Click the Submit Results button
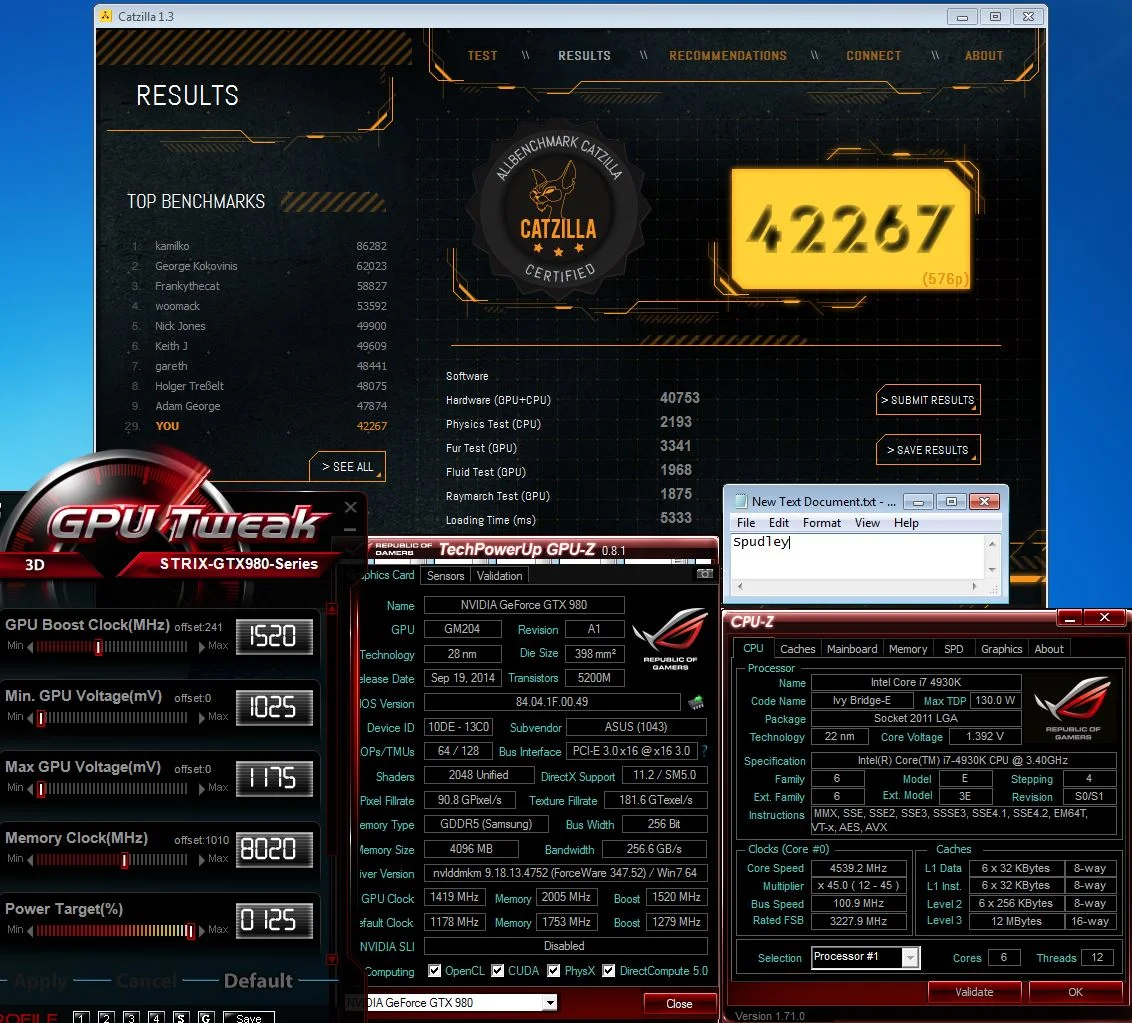 (928, 400)
